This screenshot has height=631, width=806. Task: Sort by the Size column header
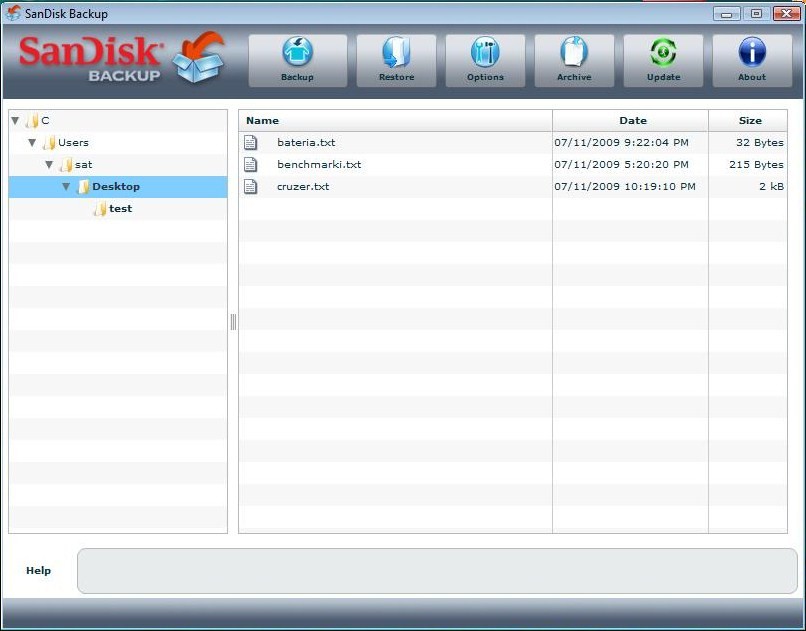coord(748,120)
